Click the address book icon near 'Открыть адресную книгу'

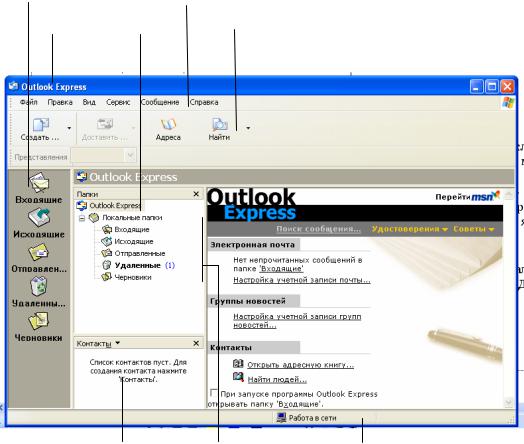click(x=238, y=363)
